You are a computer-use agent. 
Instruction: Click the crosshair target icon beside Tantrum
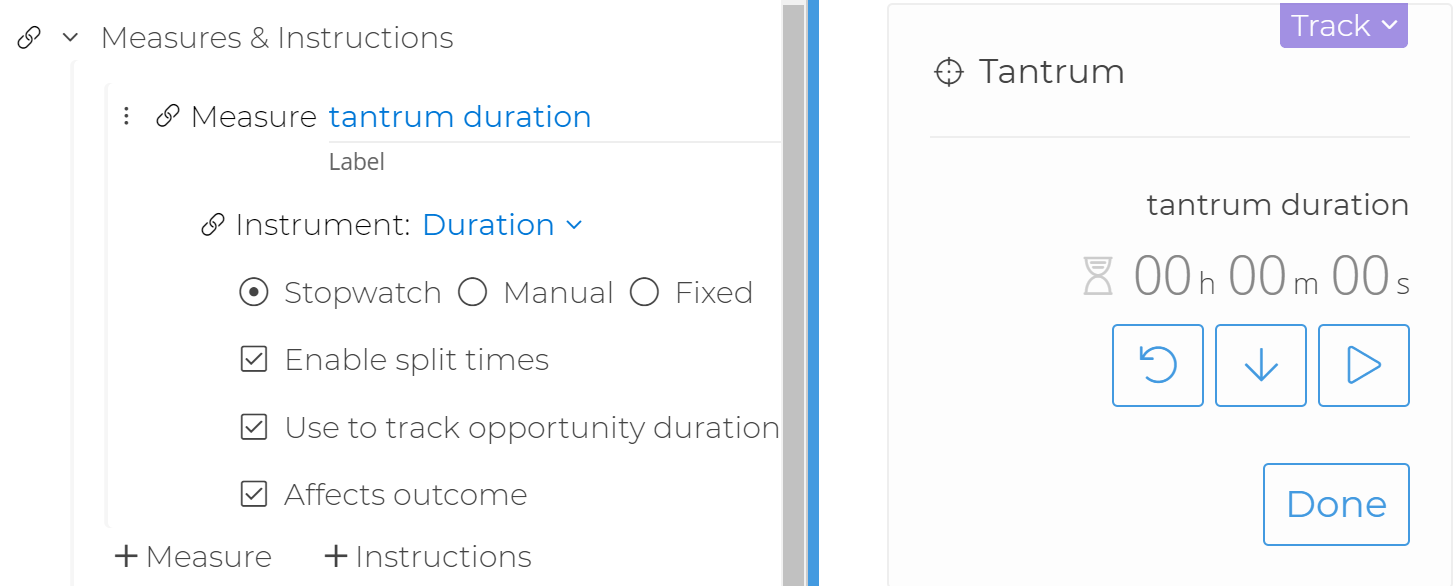click(948, 72)
